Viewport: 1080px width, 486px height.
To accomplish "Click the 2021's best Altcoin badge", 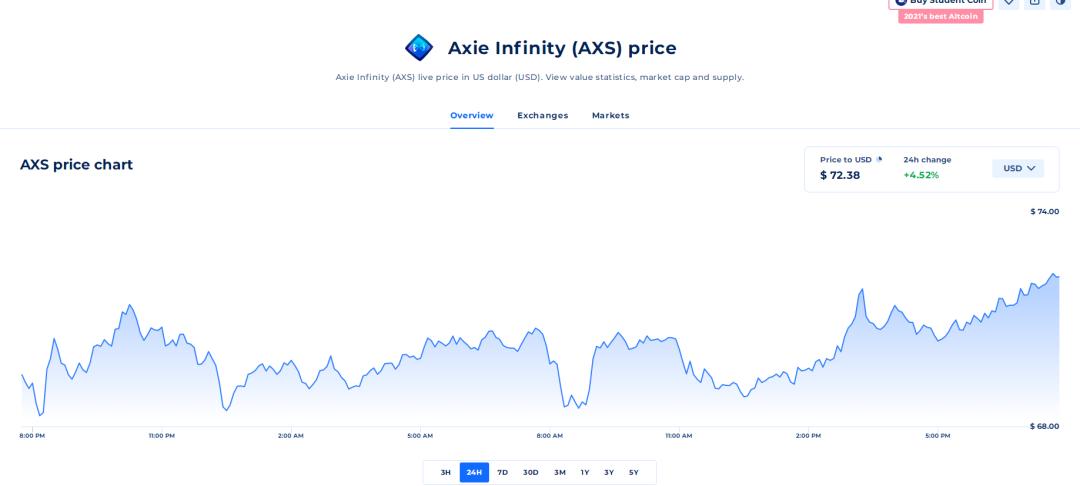I will pos(940,17).
